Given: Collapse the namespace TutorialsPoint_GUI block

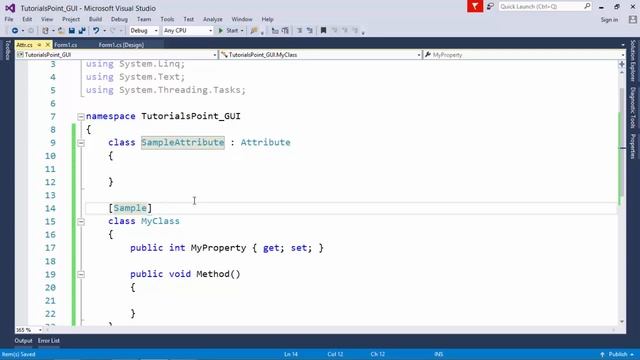Looking at the screenshot, I should [x=81, y=117].
